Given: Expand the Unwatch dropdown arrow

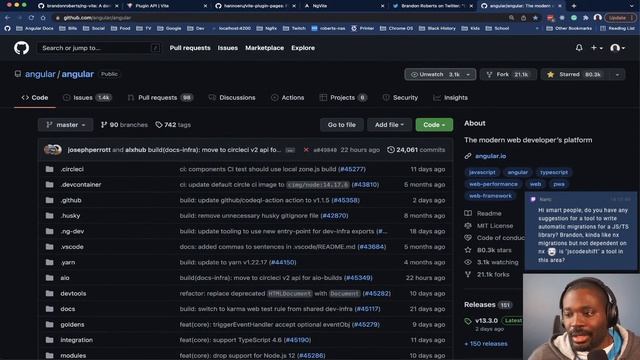Looking at the screenshot, I should click(x=469, y=74).
